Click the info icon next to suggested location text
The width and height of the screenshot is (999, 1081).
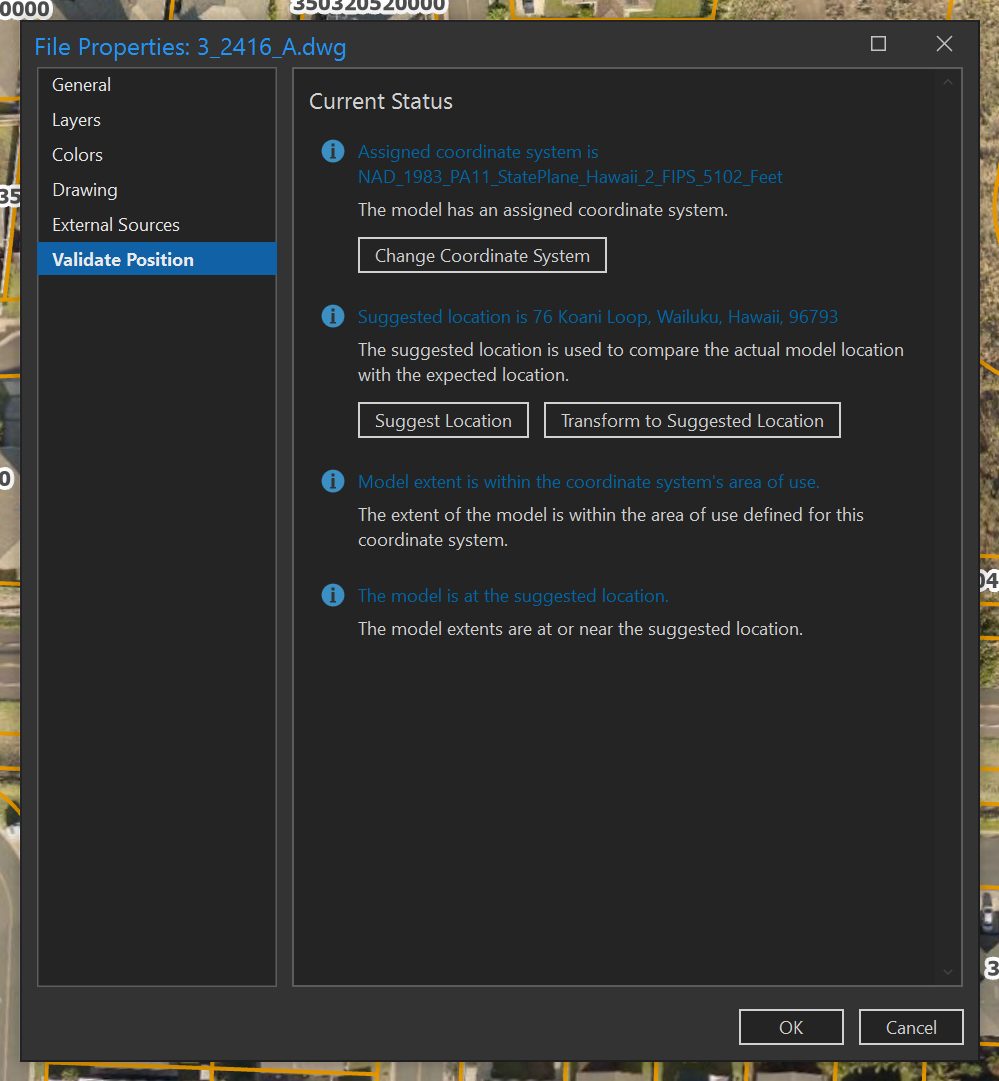tap(332, 316)
